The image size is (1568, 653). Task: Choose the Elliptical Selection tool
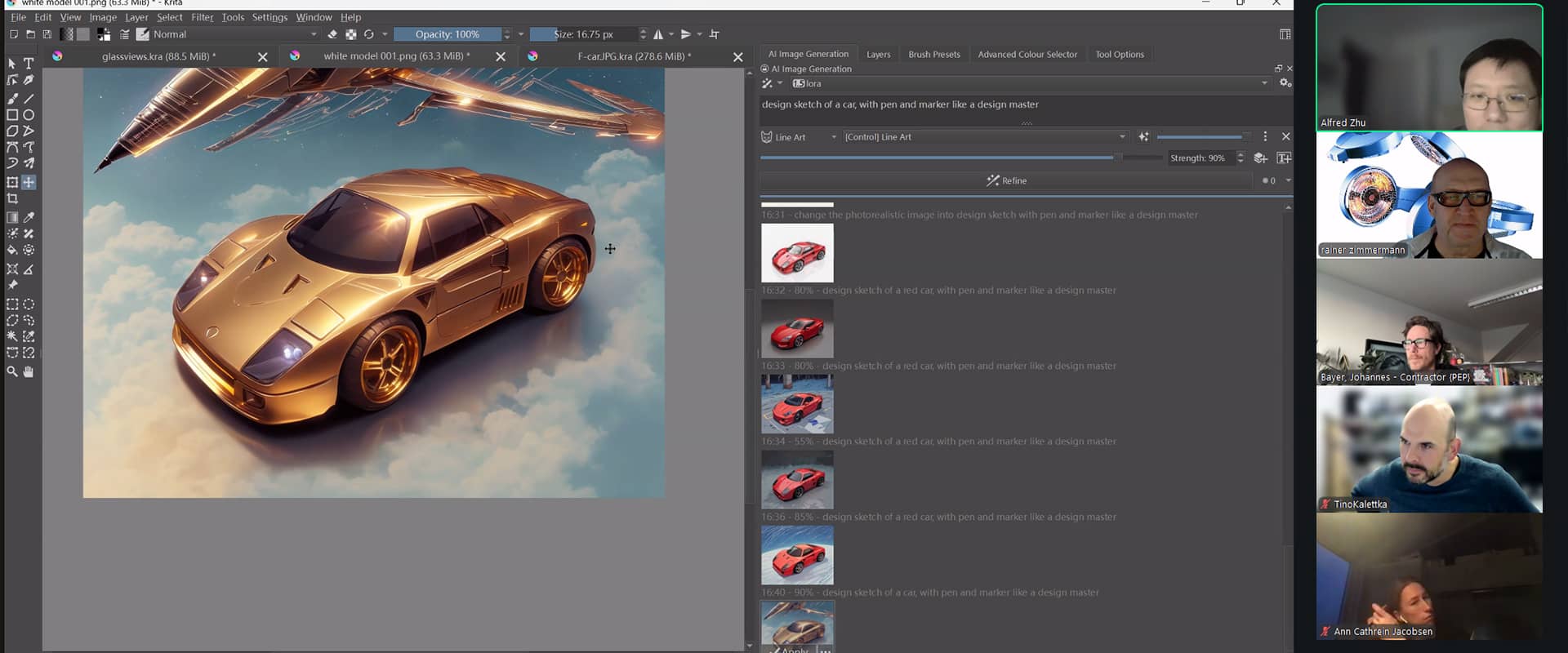(x=29, y=304)
